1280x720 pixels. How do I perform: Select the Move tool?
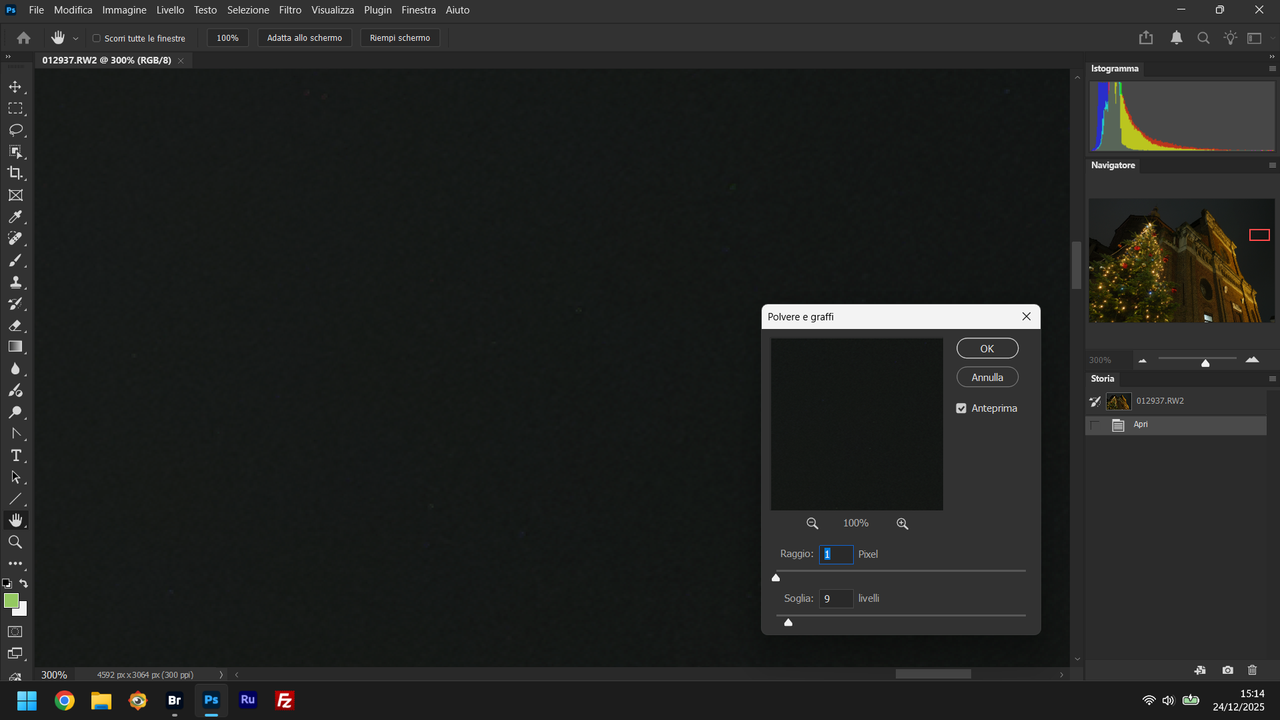15,87
